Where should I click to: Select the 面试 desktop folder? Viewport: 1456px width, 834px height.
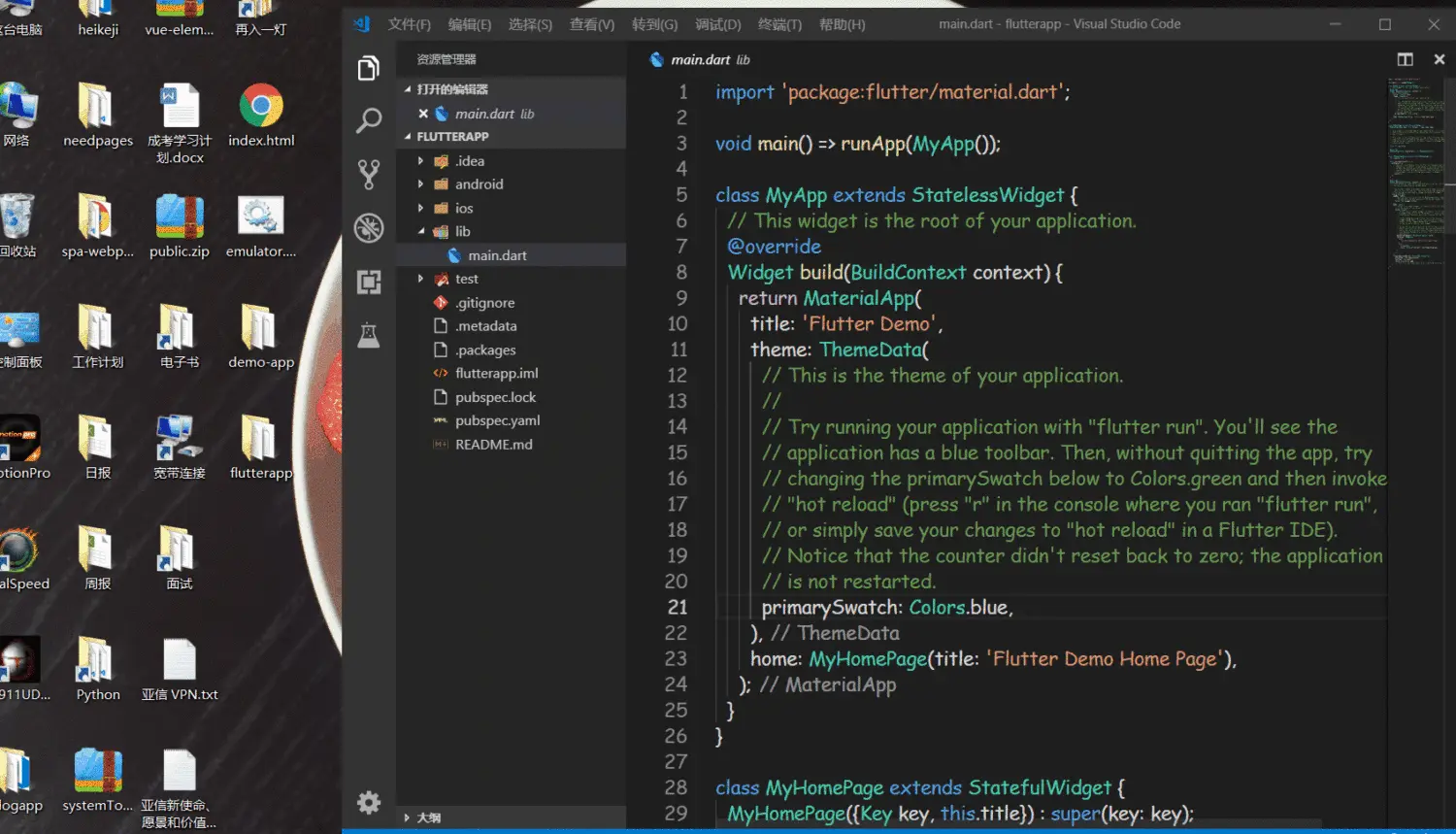tap(180, 558)
